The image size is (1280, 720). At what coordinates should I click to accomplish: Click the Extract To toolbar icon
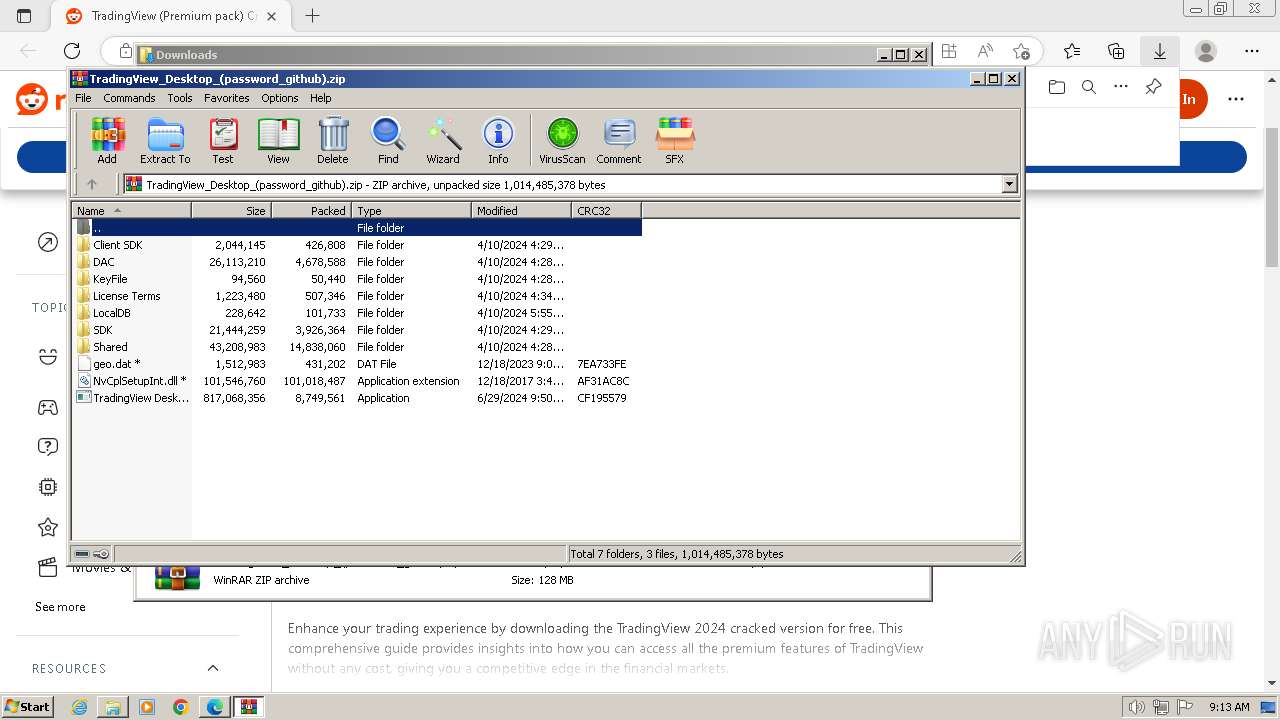(165, 141)
